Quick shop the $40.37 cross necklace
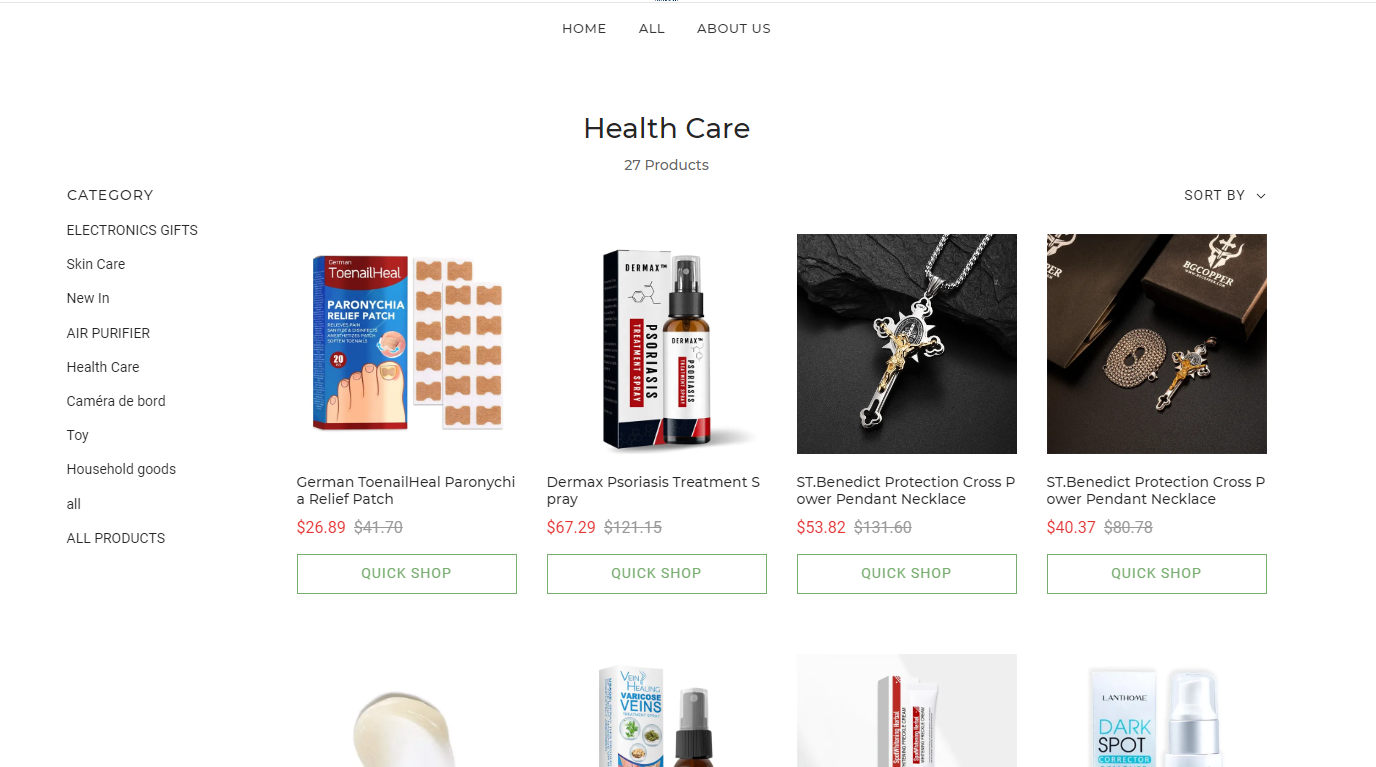The height and width of the screenshot is (767, 1376). point(1157,574)
